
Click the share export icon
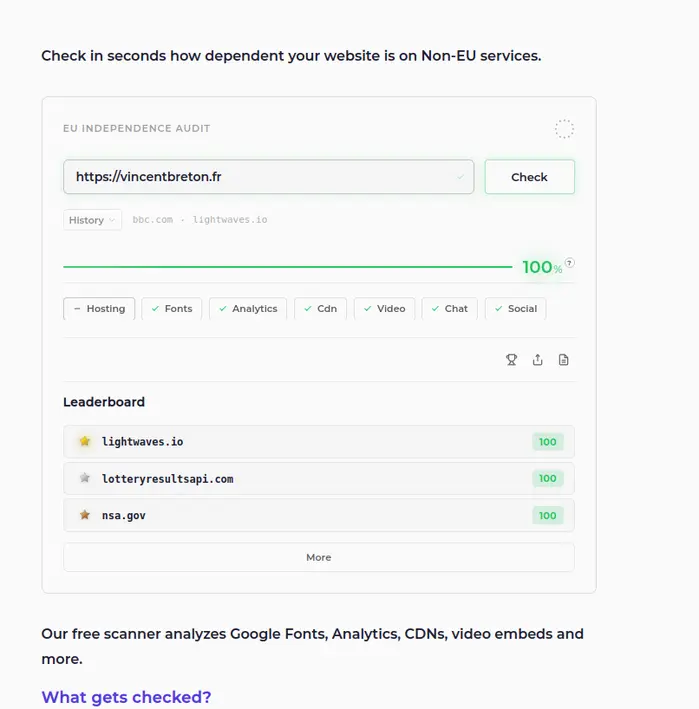pyautogui.click(x=538, y=360)
